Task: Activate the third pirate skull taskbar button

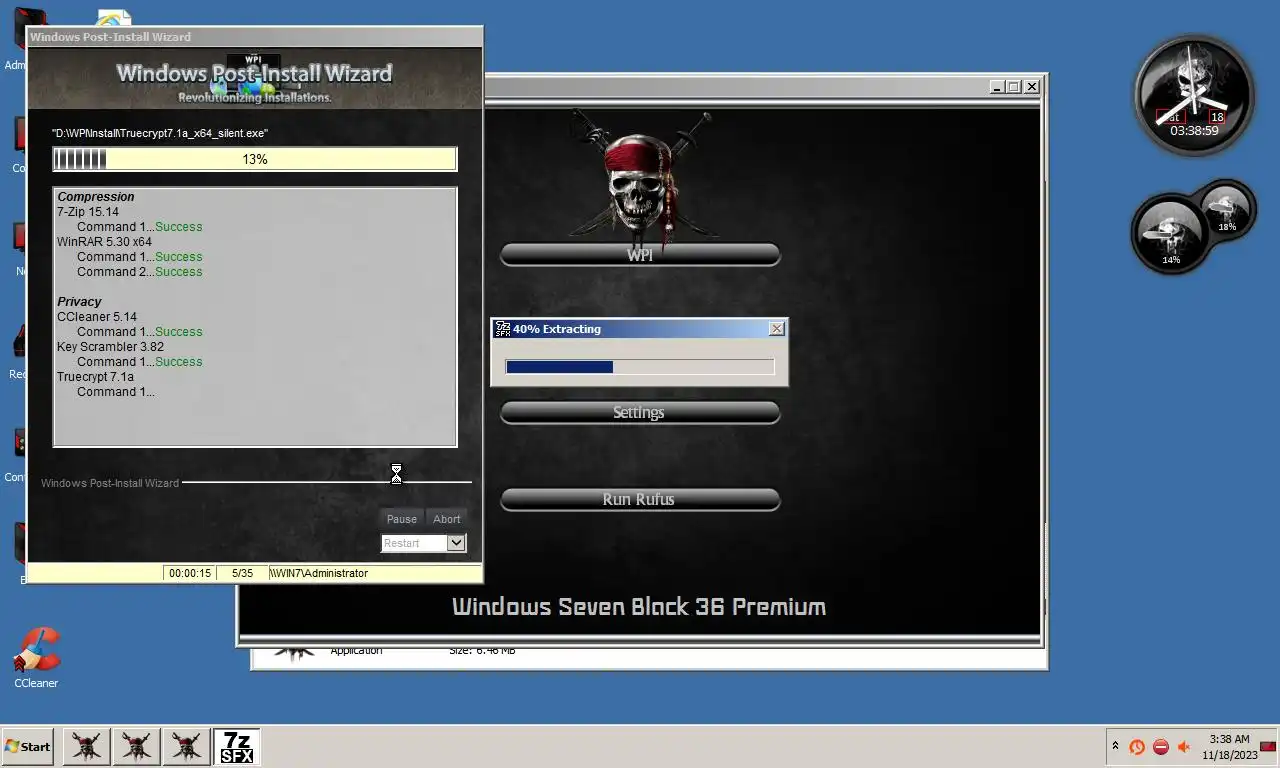Action: 186,747
